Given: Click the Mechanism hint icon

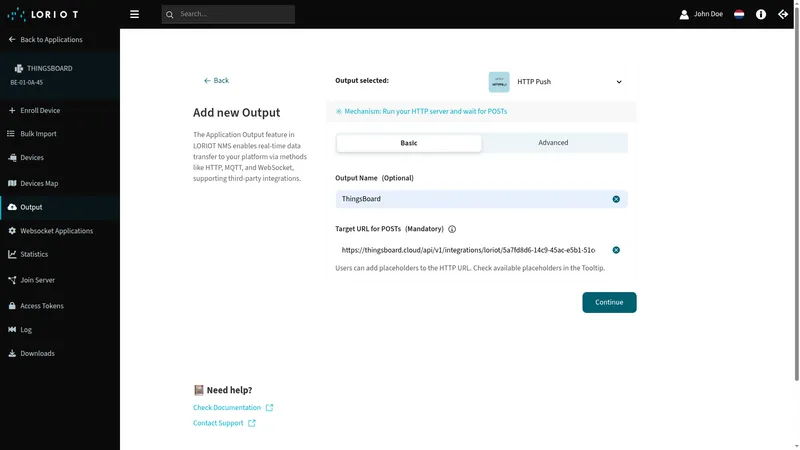Looking at the screenshot, I should pyautogui.click(x=339, y=111).
